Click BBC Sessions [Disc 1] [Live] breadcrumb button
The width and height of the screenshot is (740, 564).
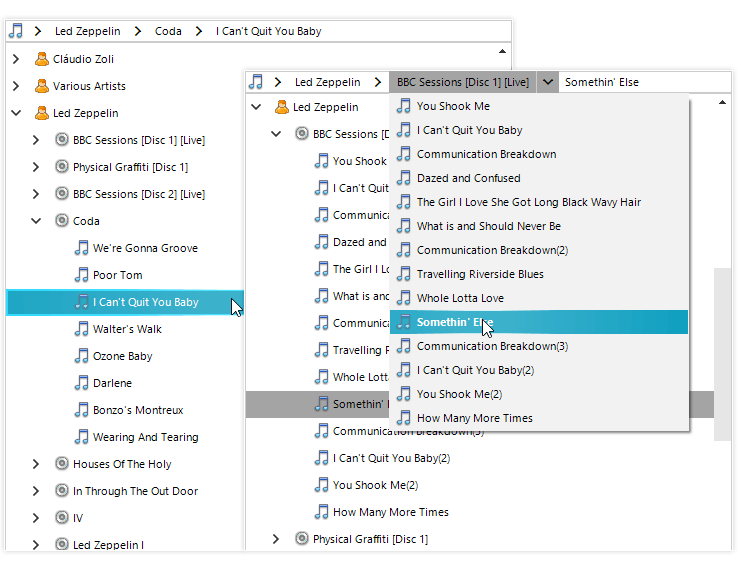click(462, 82)
